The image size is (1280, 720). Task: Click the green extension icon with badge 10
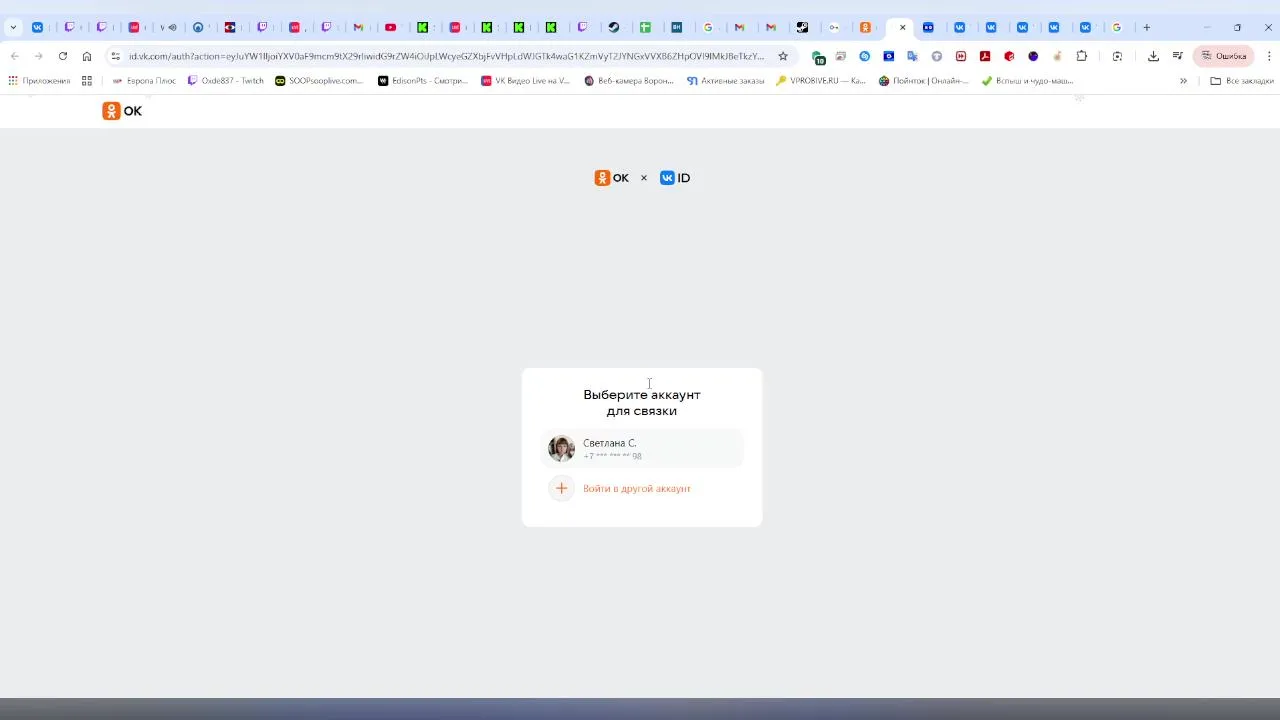818,57
